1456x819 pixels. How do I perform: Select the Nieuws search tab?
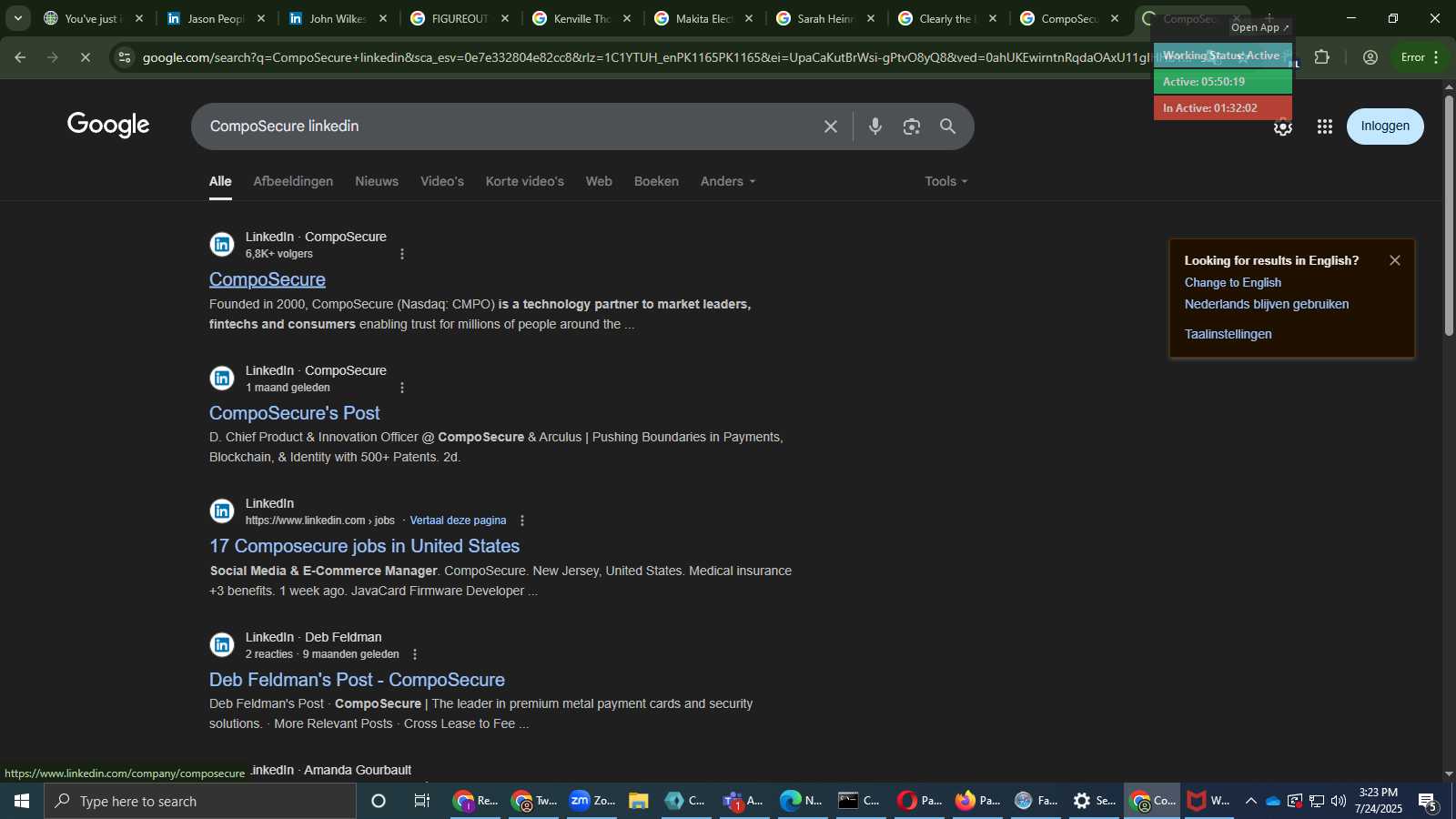click(377, 181)
